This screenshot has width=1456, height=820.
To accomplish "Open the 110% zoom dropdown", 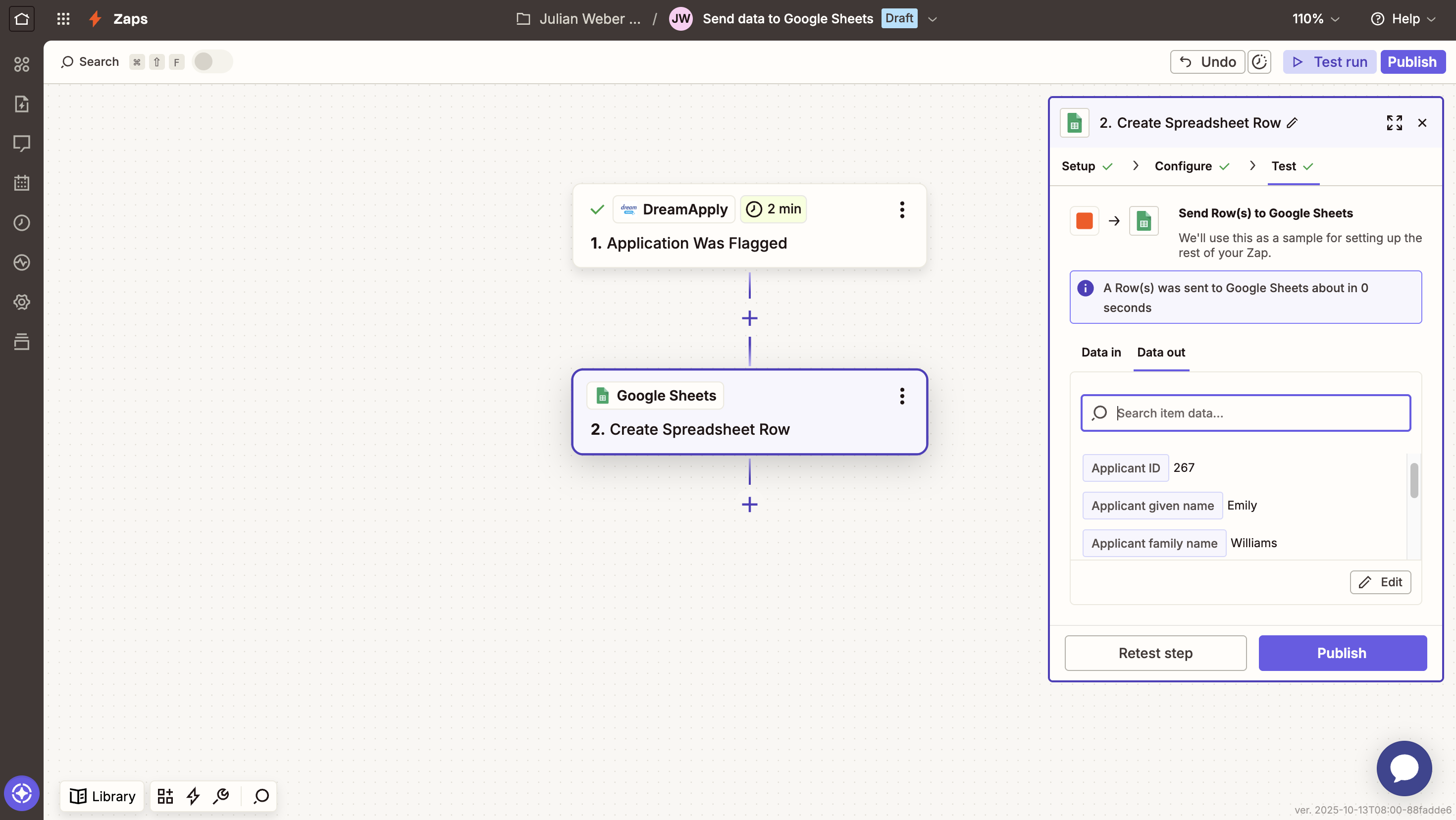I will 1316,19.
